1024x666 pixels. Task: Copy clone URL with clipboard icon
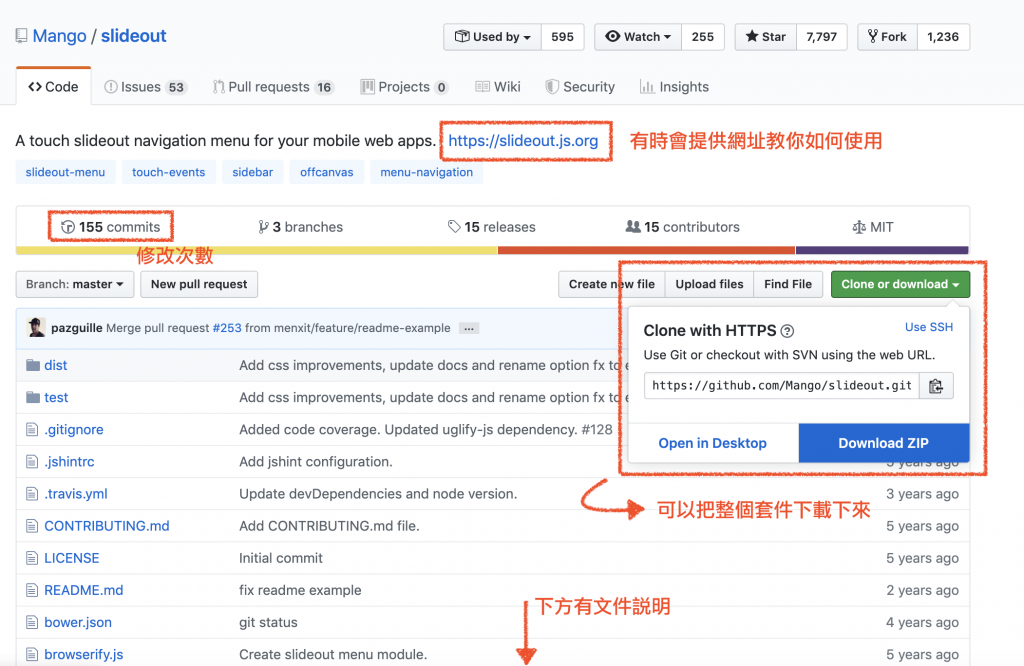click(x=936, y=386)
